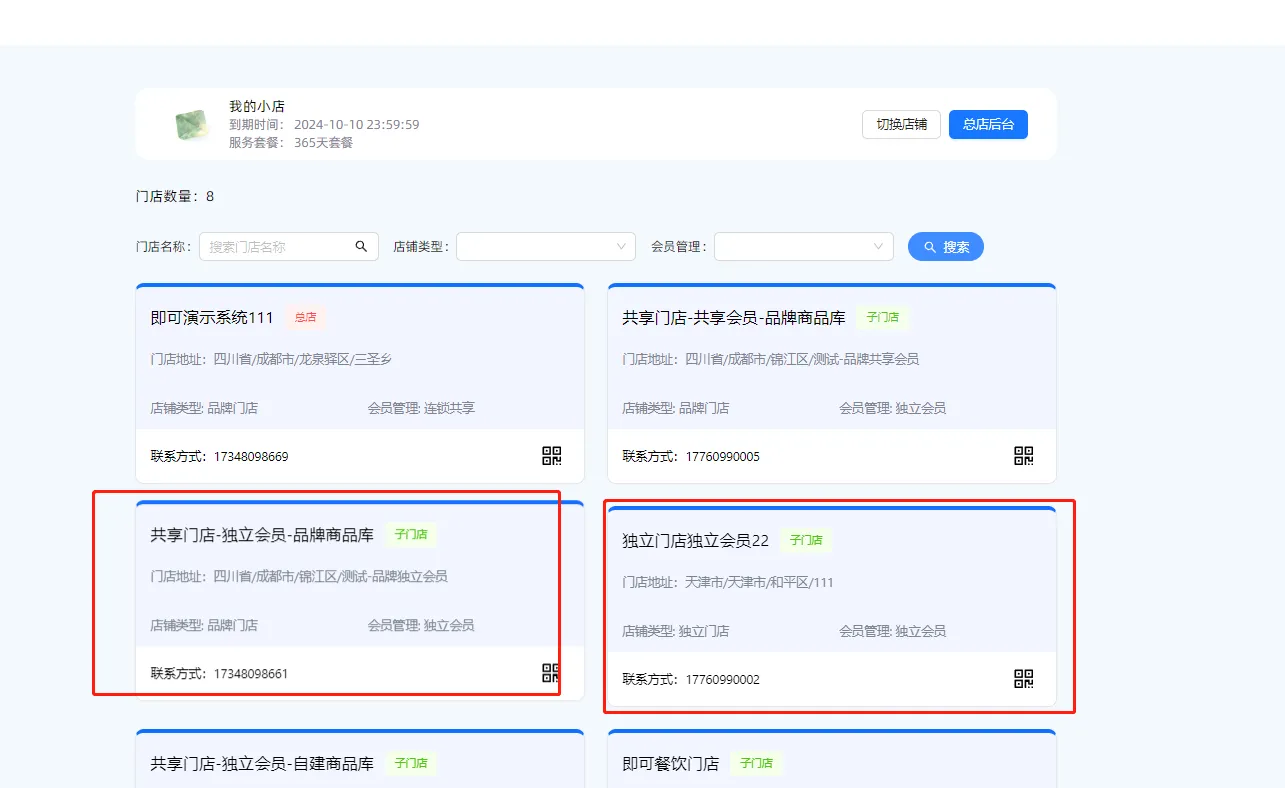
Task: Click the blue 总店后台 button
Action: [988, 124]
